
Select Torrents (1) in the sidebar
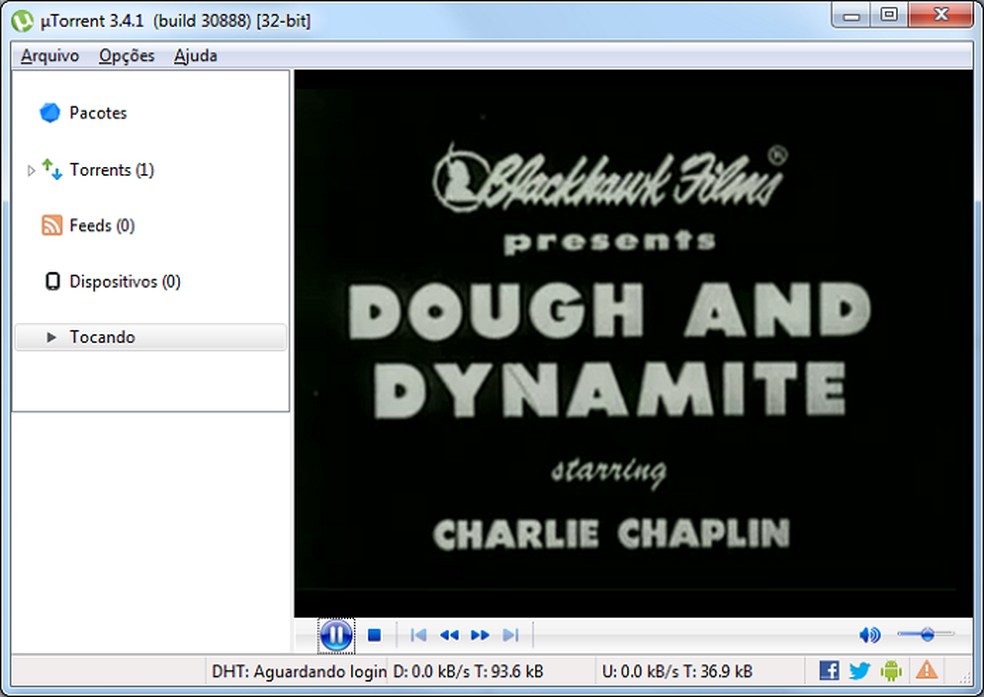(112, 170)
